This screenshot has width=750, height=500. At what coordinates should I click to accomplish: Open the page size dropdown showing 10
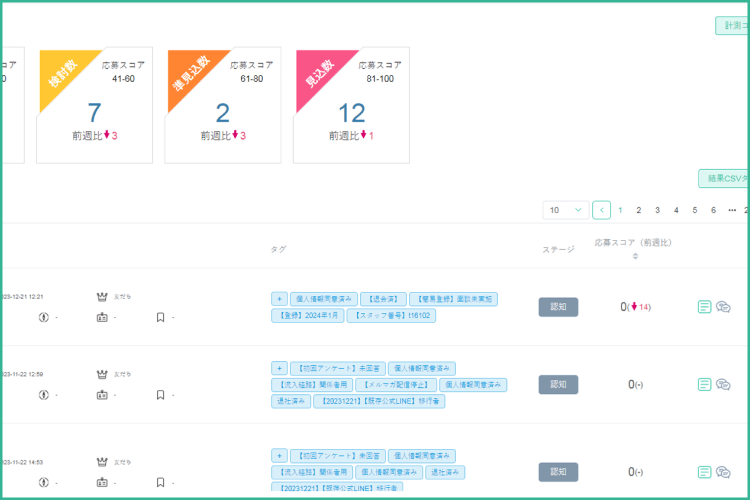click(565, 210)
